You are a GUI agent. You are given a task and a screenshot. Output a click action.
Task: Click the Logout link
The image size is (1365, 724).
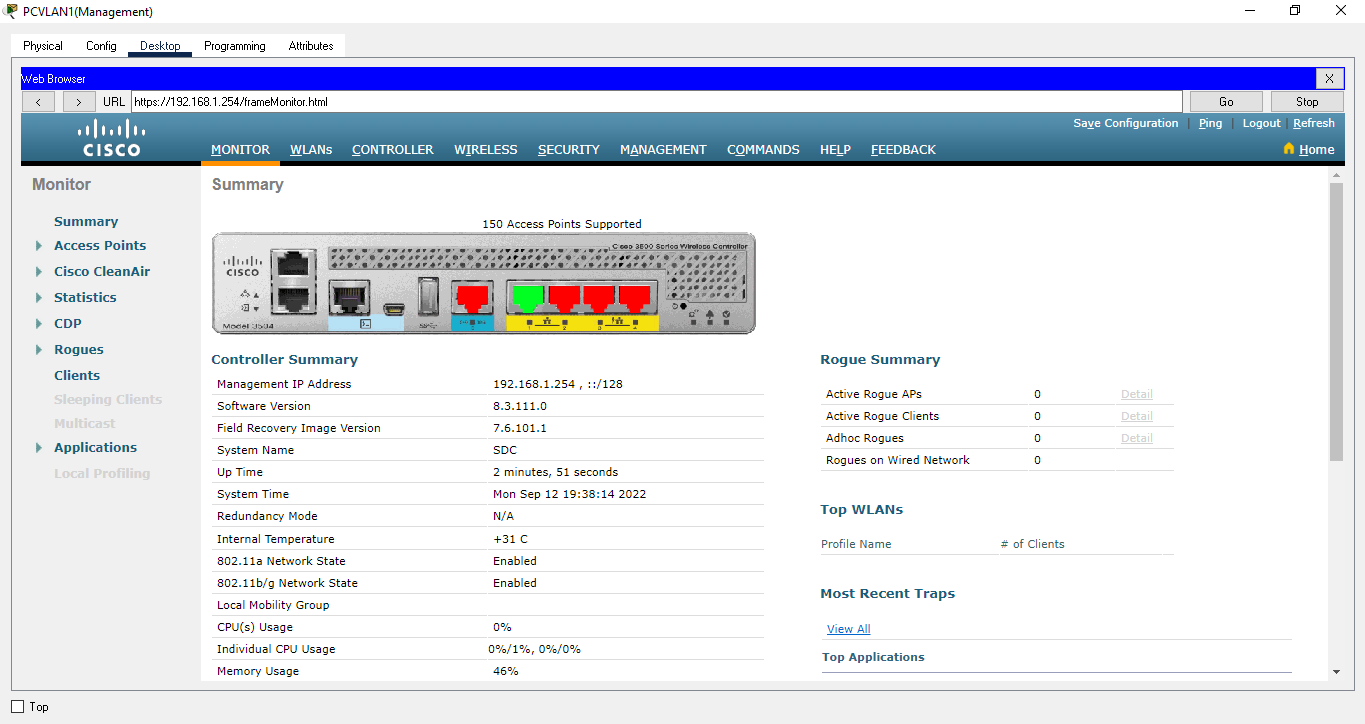coord(1261,123)
